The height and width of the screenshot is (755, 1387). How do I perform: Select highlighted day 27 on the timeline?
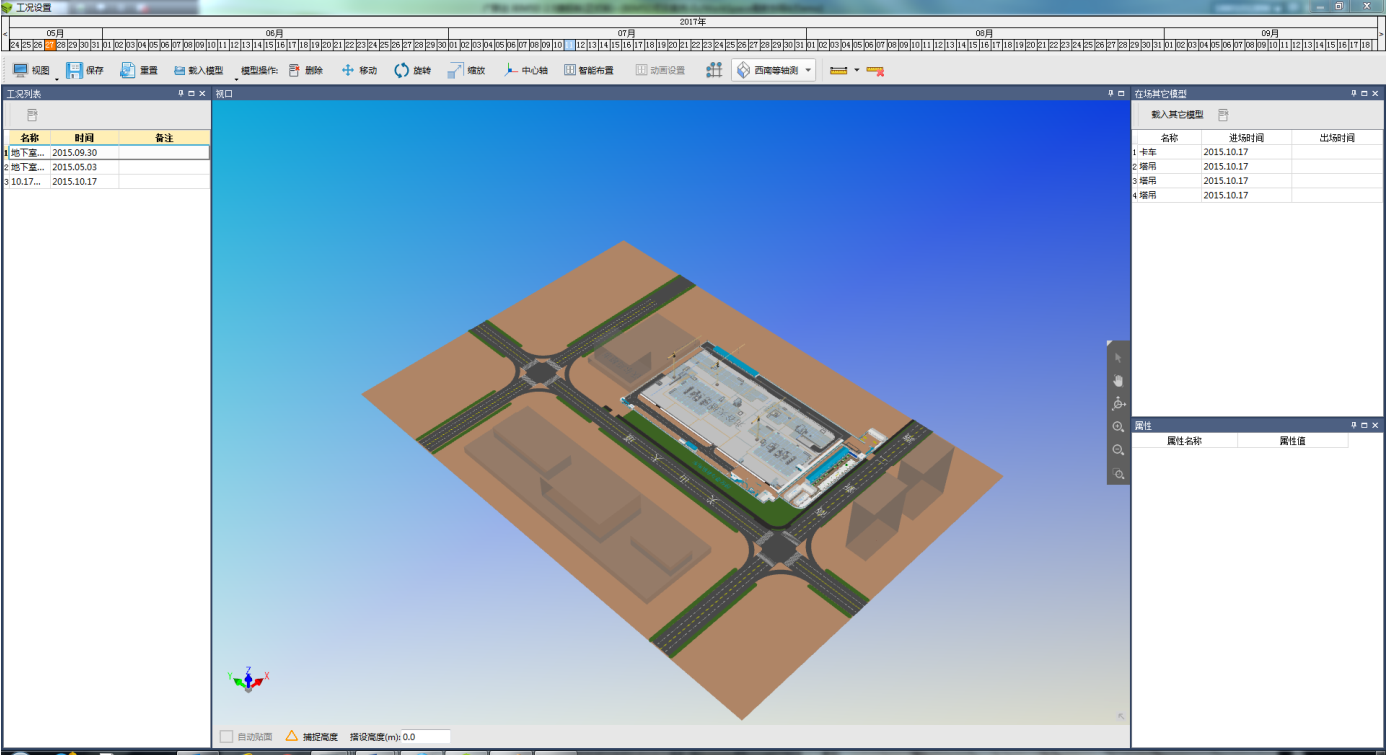point(50,45)
